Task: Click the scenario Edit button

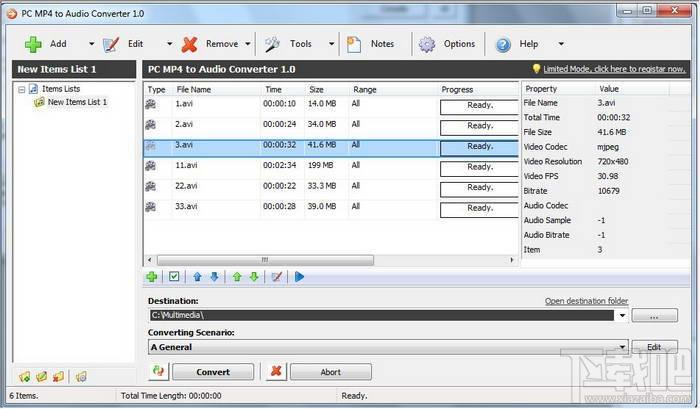Action: pos(654,347)
